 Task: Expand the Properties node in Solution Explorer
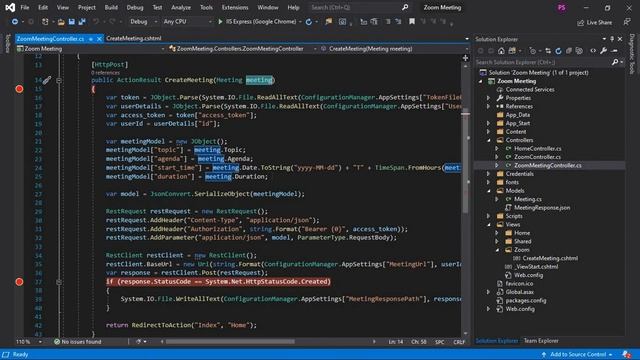pyautogui.click(x=489, y=98)
